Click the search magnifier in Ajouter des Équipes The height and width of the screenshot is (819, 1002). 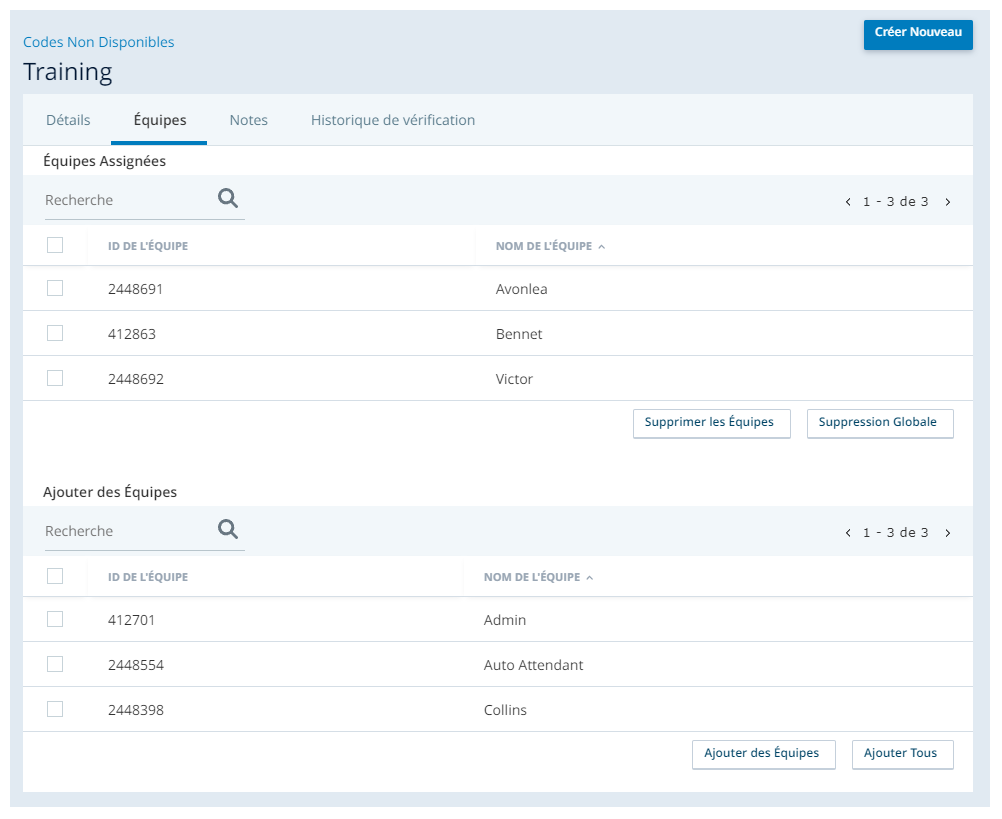pyautogui.click(x=227, y=530)
